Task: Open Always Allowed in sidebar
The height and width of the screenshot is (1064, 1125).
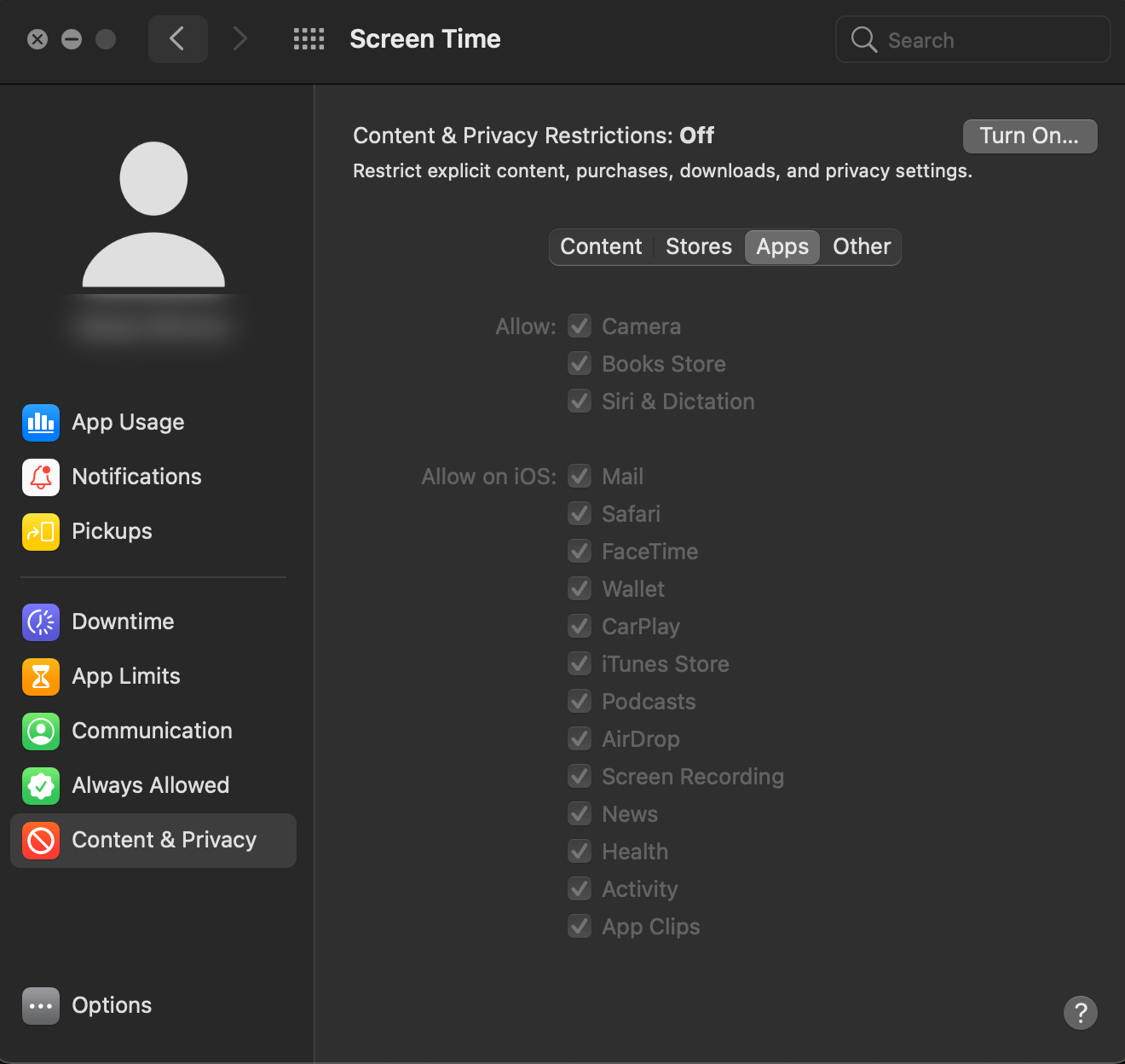Action: (x=153, y=786)
